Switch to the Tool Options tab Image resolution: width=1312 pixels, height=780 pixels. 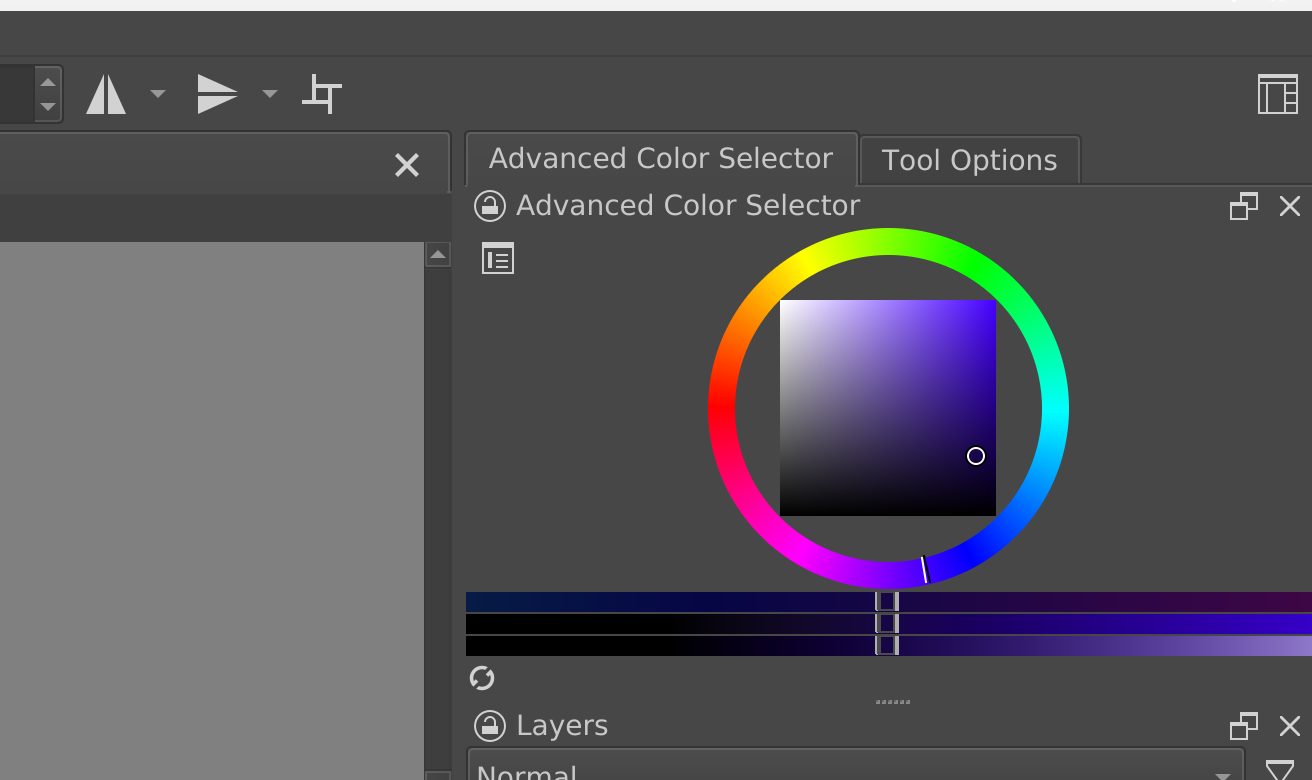tap(969, 160)
